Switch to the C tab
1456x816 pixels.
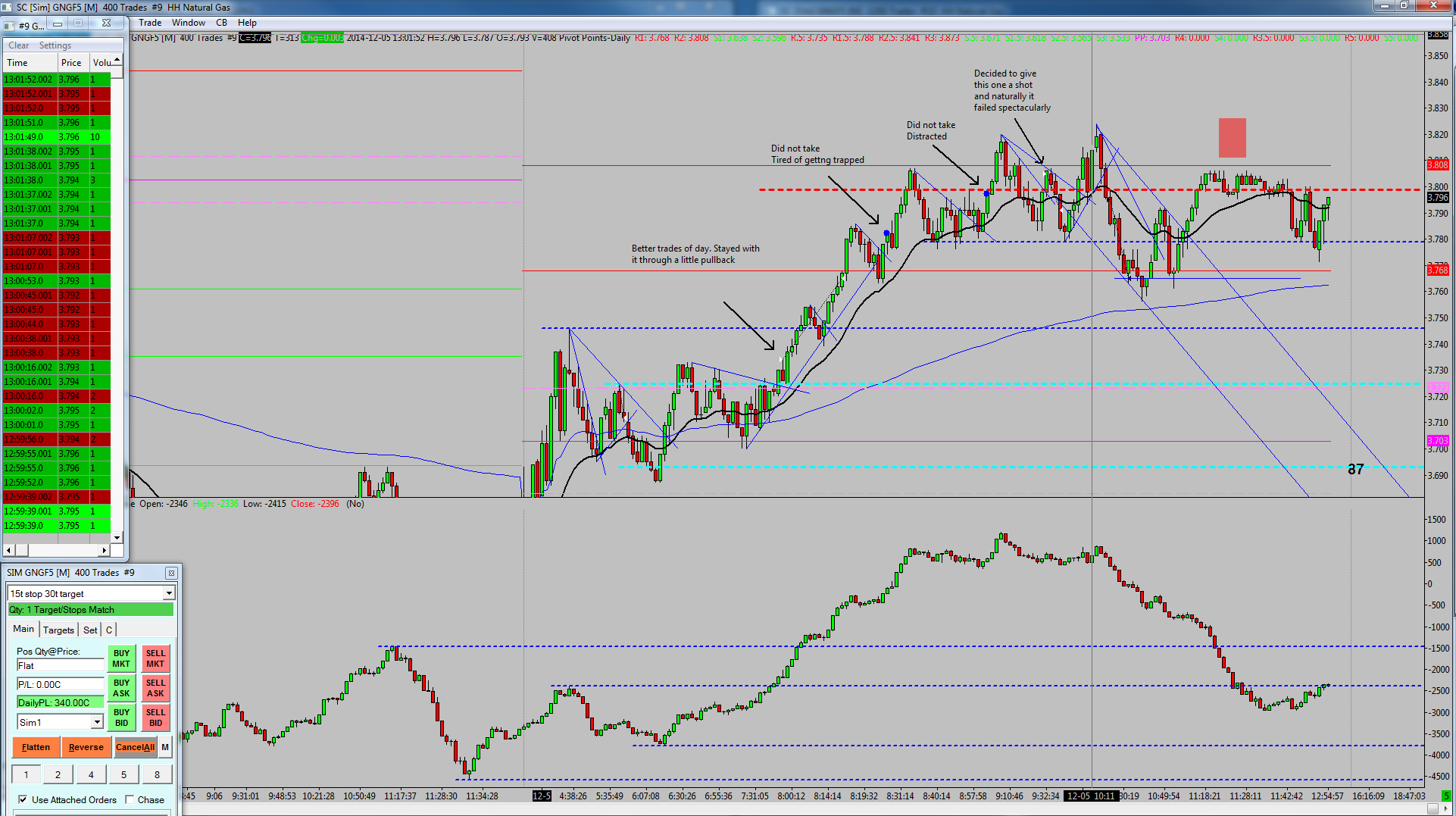109,630
